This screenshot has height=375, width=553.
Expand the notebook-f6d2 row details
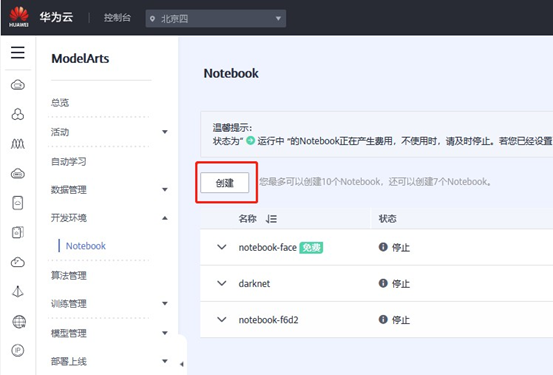coord(221,320)
